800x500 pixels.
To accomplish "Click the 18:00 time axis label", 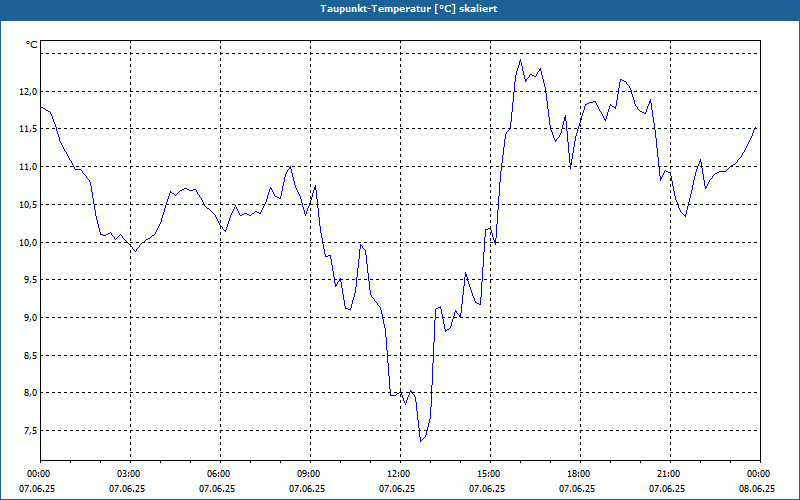I will (x=581, y=474).
